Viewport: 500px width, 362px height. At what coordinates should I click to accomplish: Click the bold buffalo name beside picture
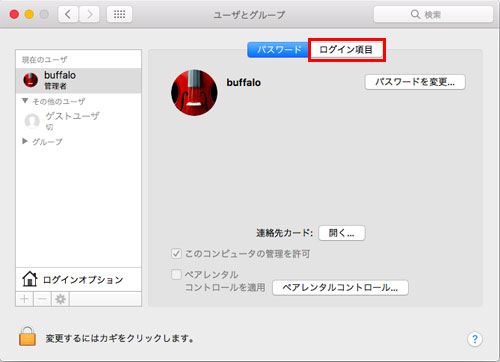[244, 82]
